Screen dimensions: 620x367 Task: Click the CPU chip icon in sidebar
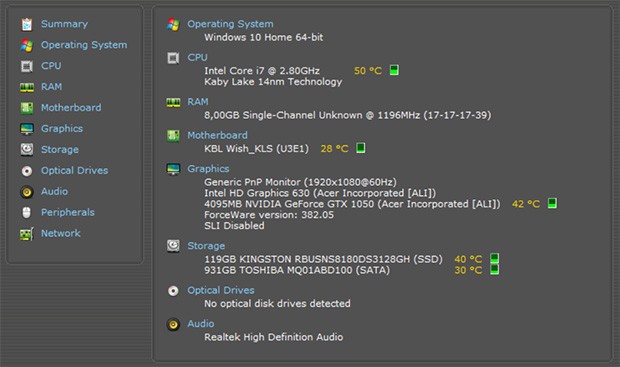pyautogui.click(x=26, y=66)
